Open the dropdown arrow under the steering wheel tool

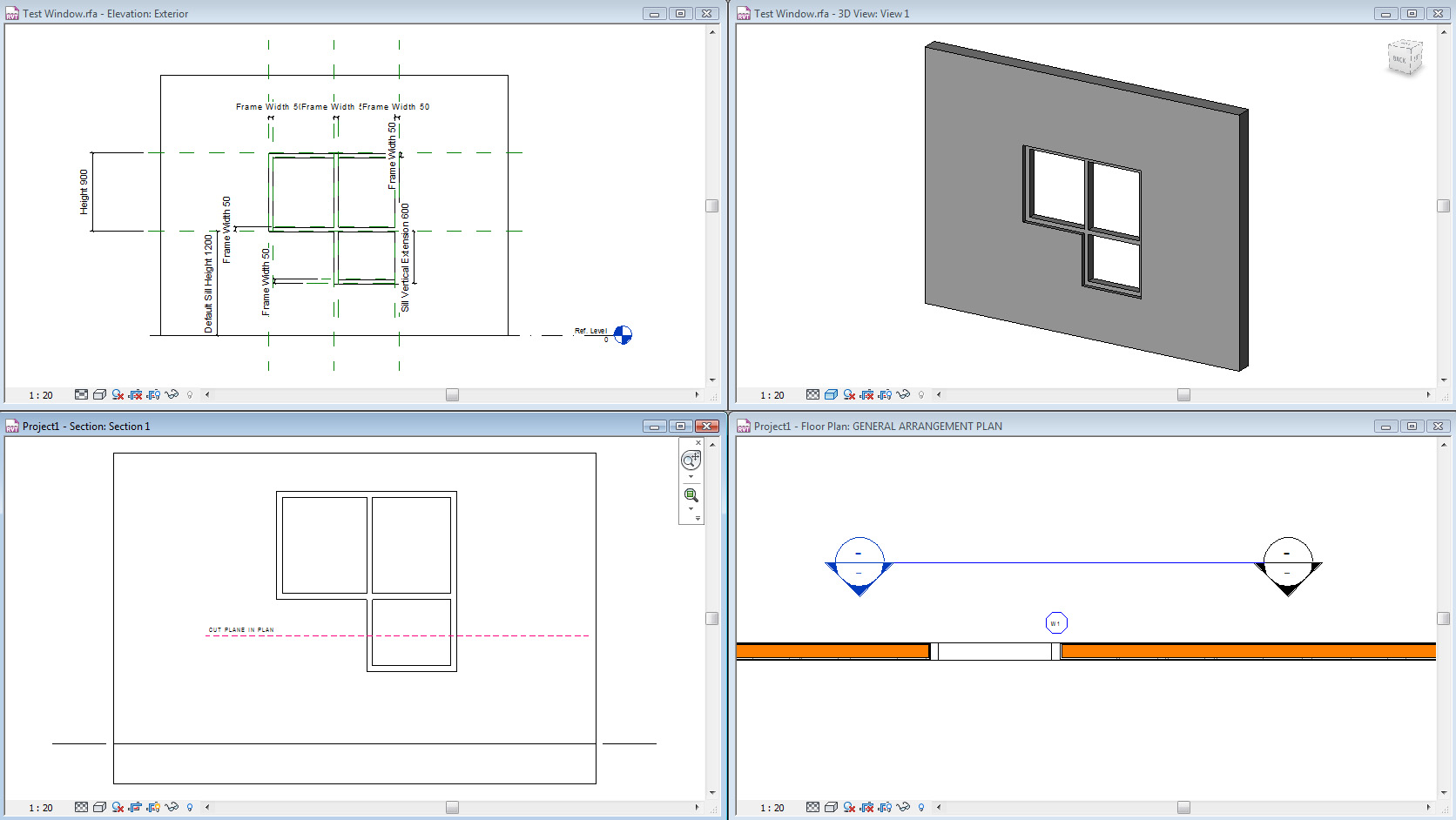coord(691,476)
